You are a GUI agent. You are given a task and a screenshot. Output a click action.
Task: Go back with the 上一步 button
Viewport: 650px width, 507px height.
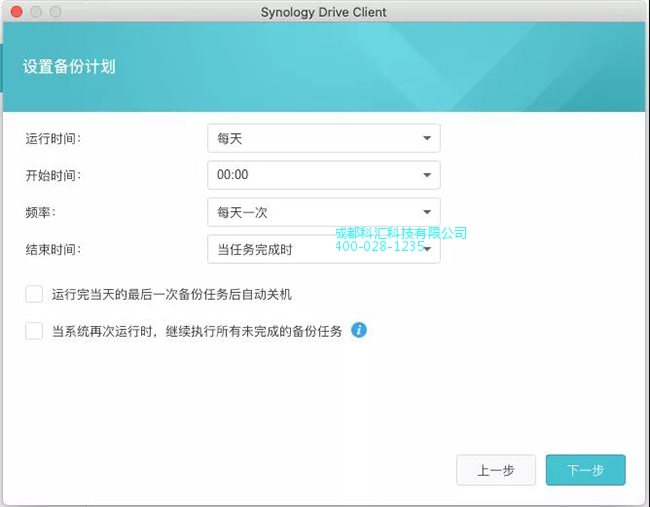point(496,470)
